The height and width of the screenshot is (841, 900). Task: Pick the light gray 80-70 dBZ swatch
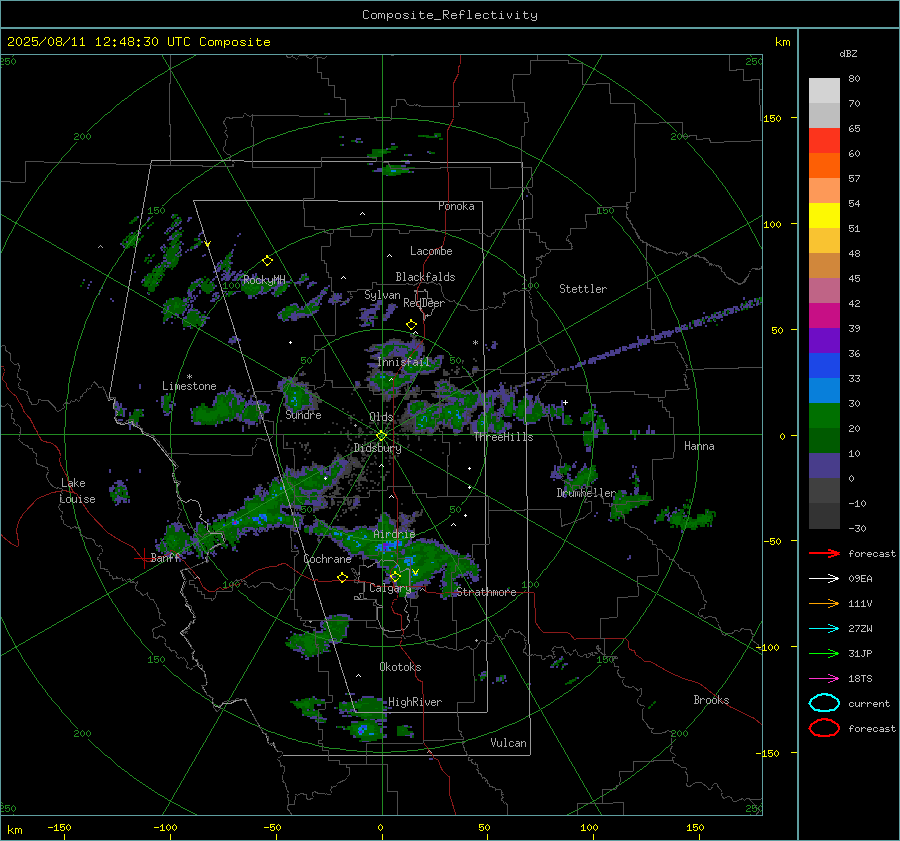coord(824,91)
